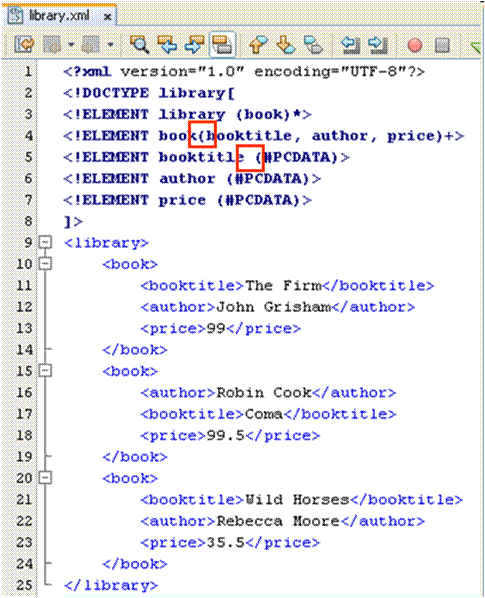Select the library.xml editor tab
485x598 pixels.
59,16
